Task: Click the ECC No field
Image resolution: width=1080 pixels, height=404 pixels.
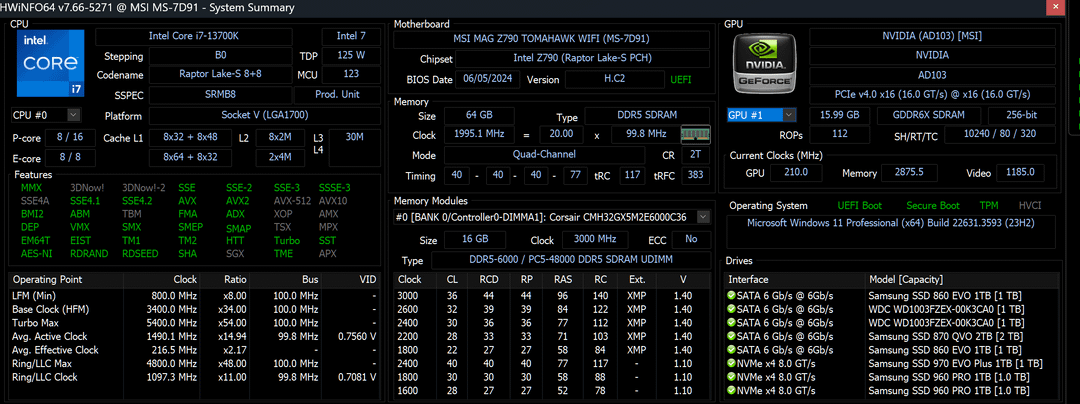Action: pyautogui.click(x=691, y=240)
